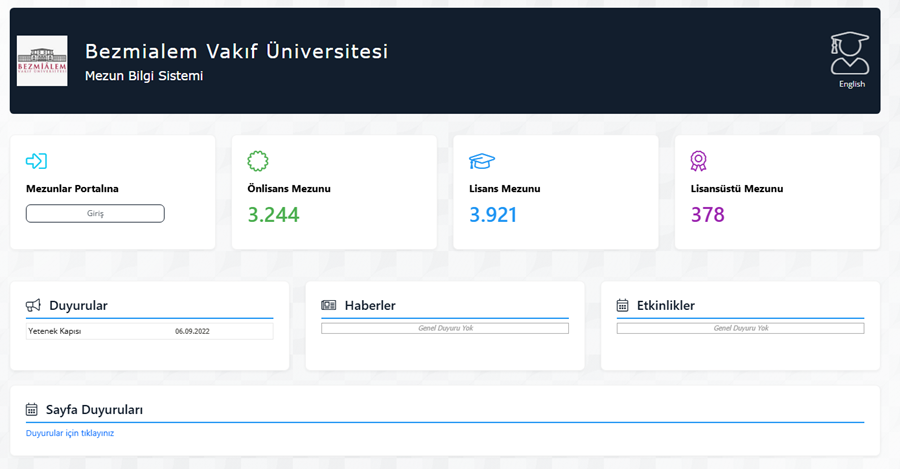Open the Giriş login button
900x469 pixels.
tap(95, 214)
